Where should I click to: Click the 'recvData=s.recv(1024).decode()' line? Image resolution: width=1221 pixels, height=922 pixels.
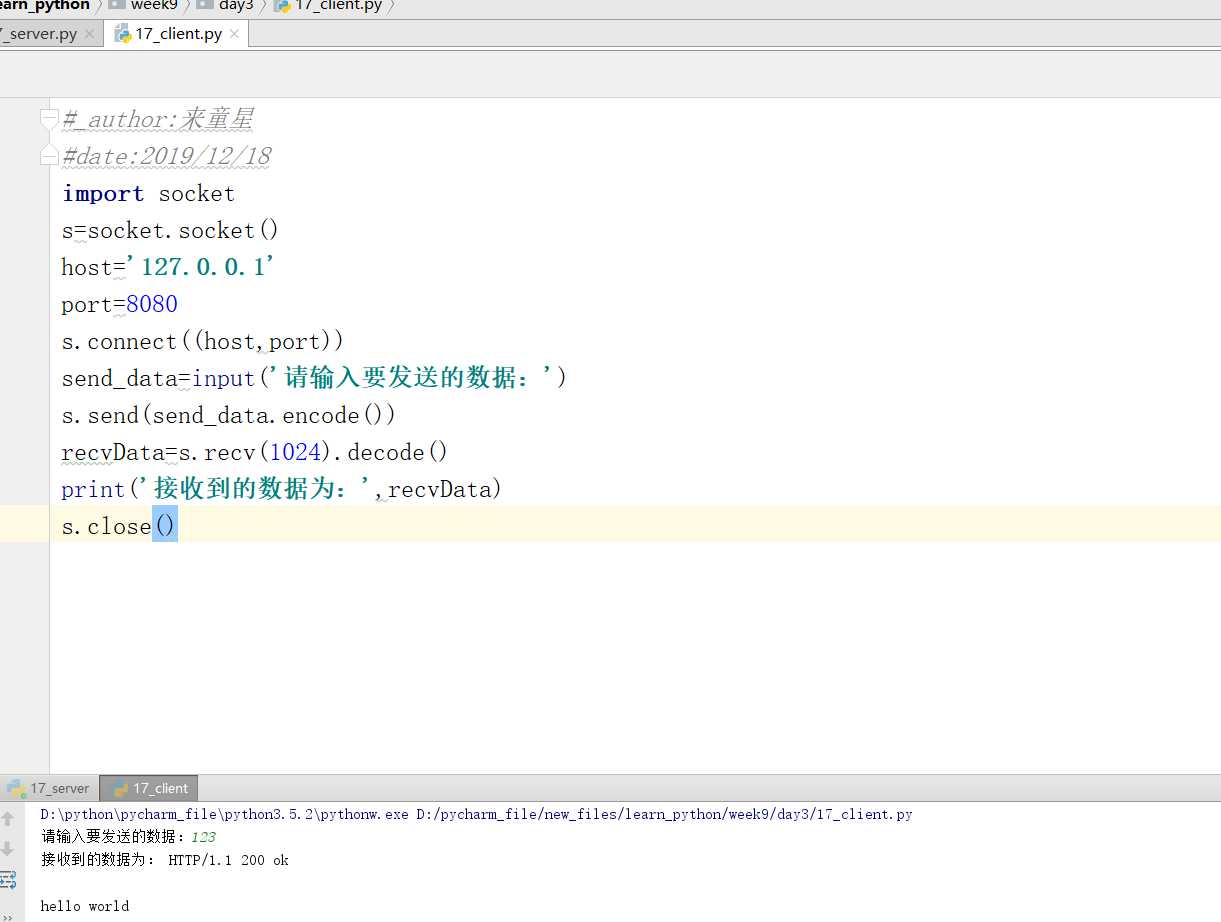tap(255, 452)
